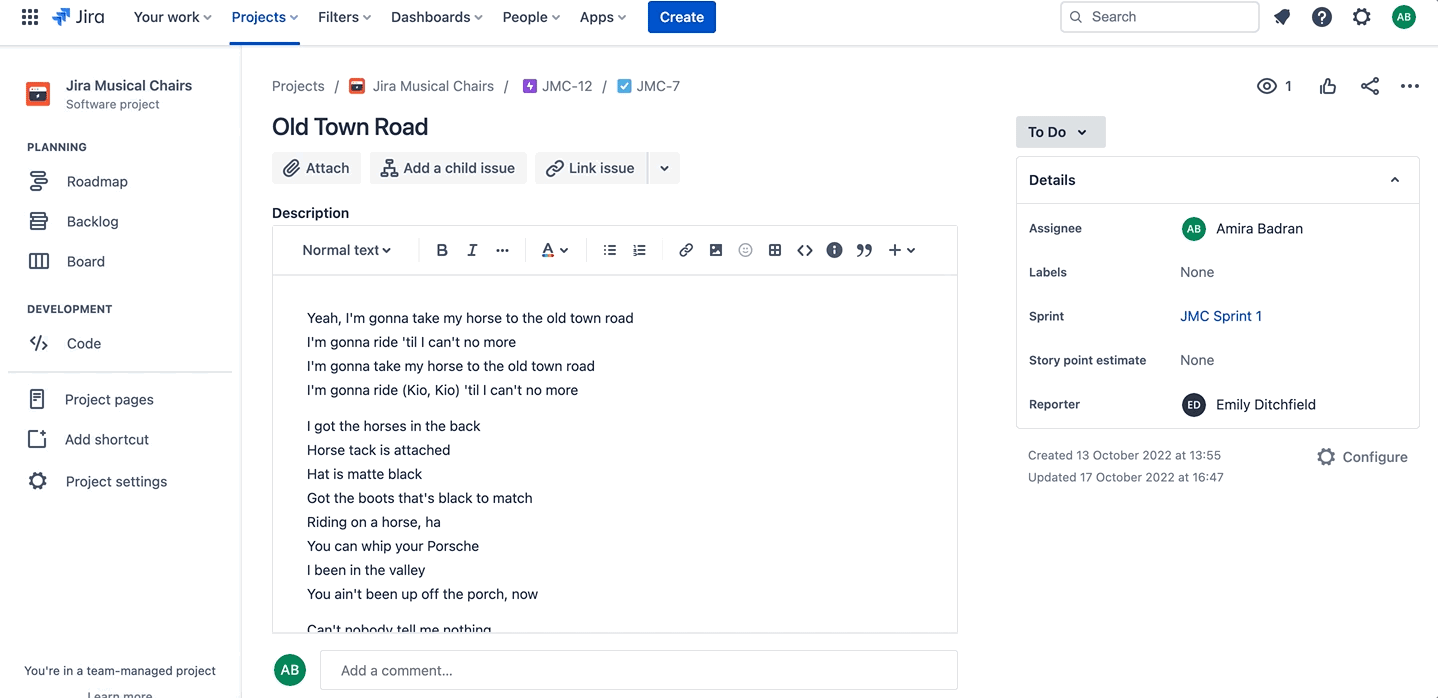This screenshot has height=698, width=1438.
Task: Open the help question mark icon
Action: tap(1322, 17)
